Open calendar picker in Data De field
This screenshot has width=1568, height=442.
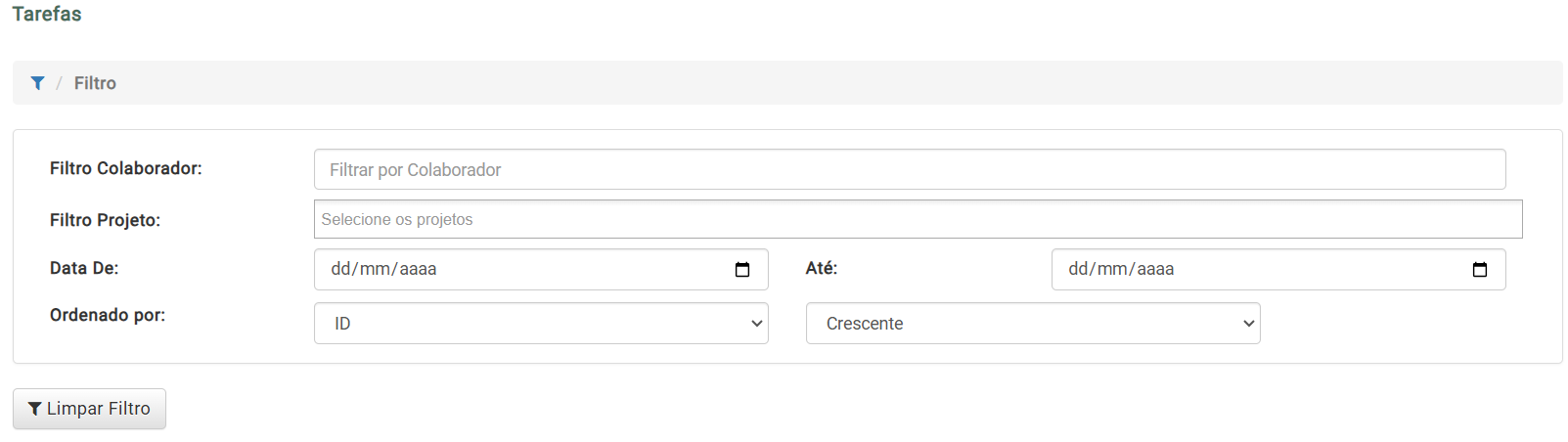pyautogui.click(x=742, y=270)
